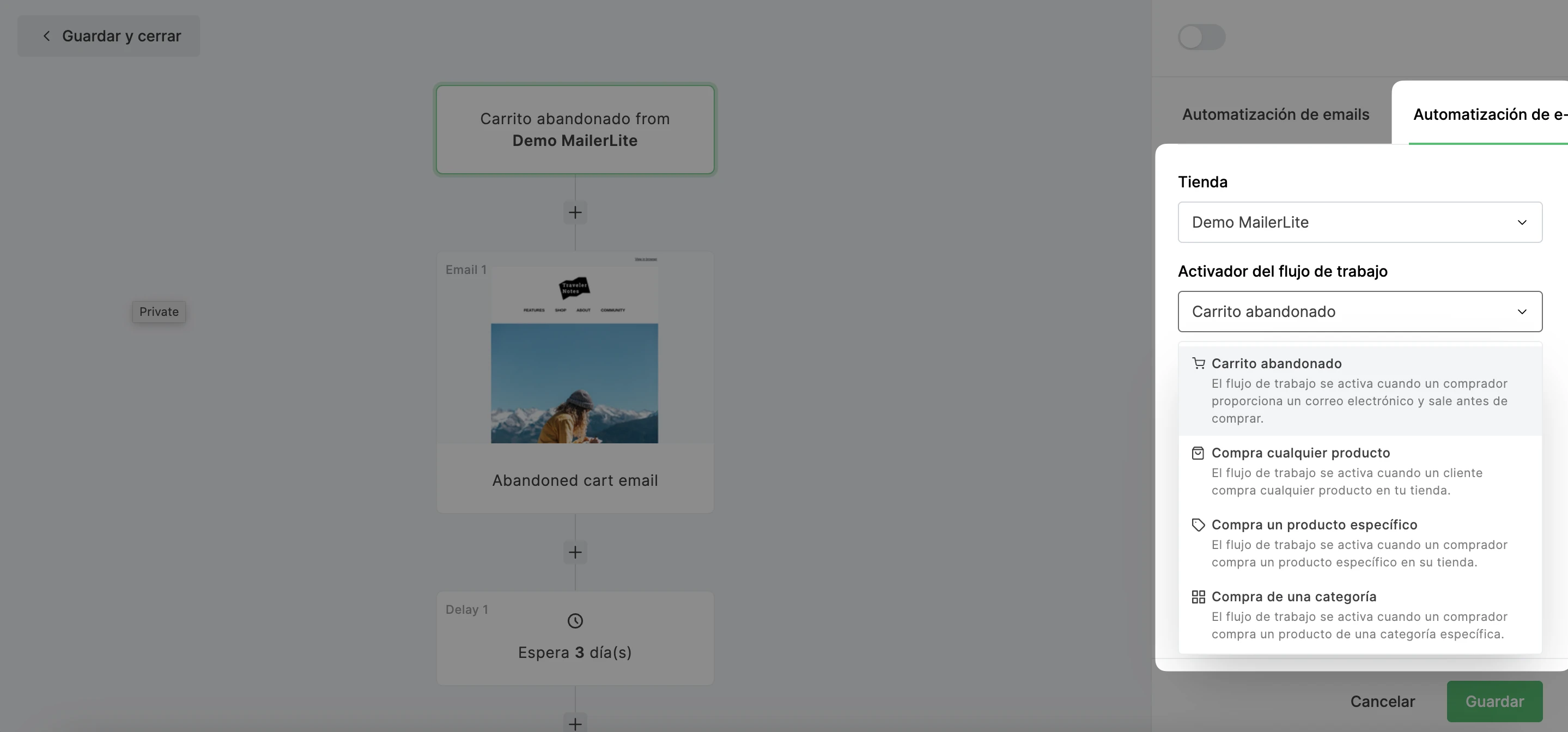Click Guardar y cerrar back button
Screen dimensions: 1568x732
coord(109,36)
